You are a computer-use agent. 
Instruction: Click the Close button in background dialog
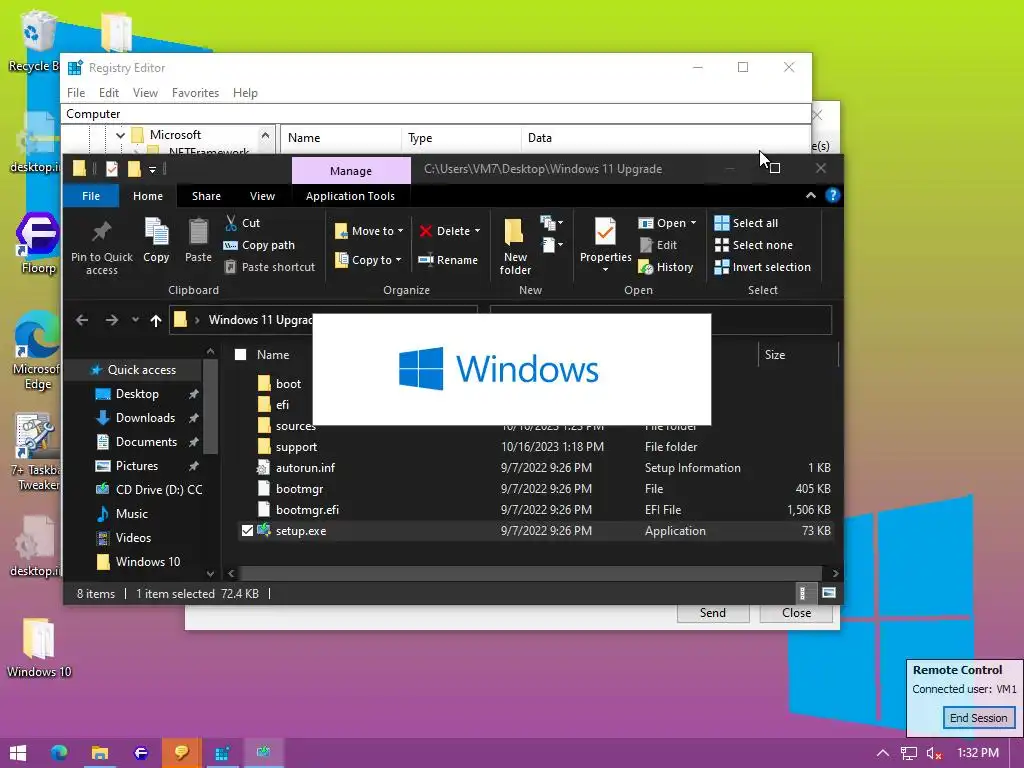(x=796, y=613)
